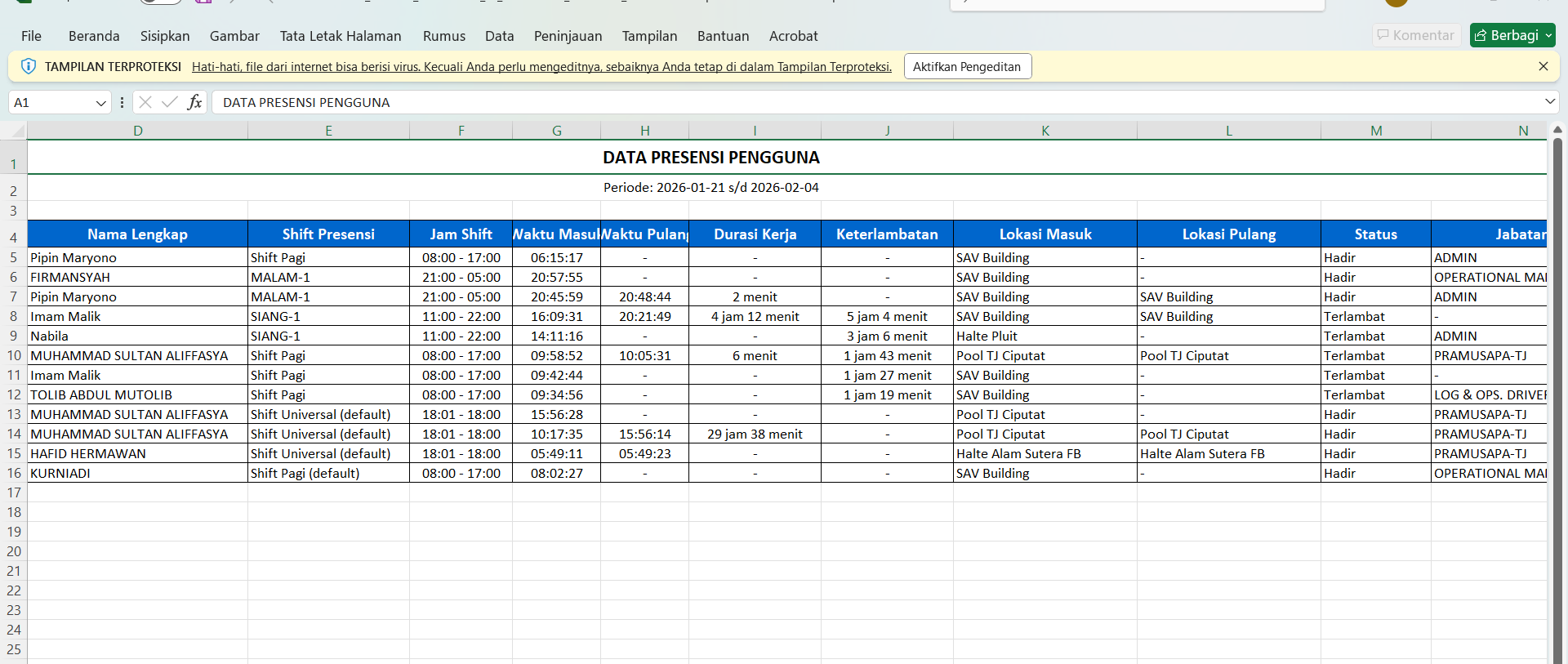
Task: Expand the formula bar with chevron
Action: pos(1549,102)
